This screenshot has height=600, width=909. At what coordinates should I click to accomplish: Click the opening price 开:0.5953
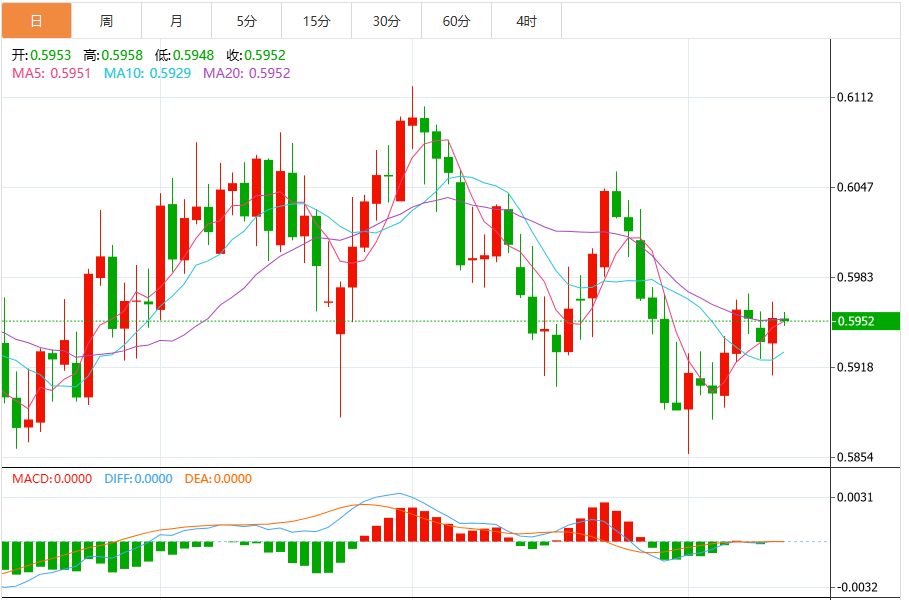tap(41, 55)
